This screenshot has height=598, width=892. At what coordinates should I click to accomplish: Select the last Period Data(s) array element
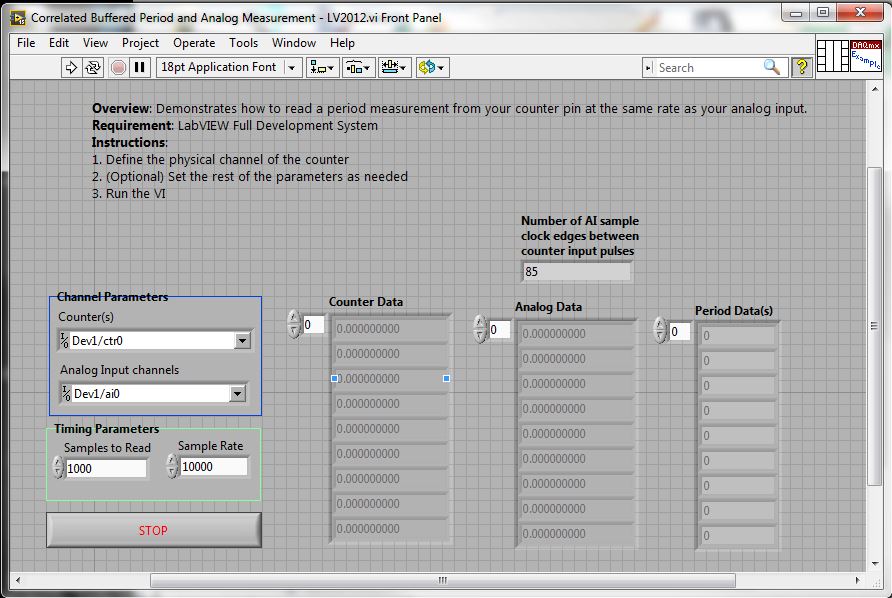point(737,535)
